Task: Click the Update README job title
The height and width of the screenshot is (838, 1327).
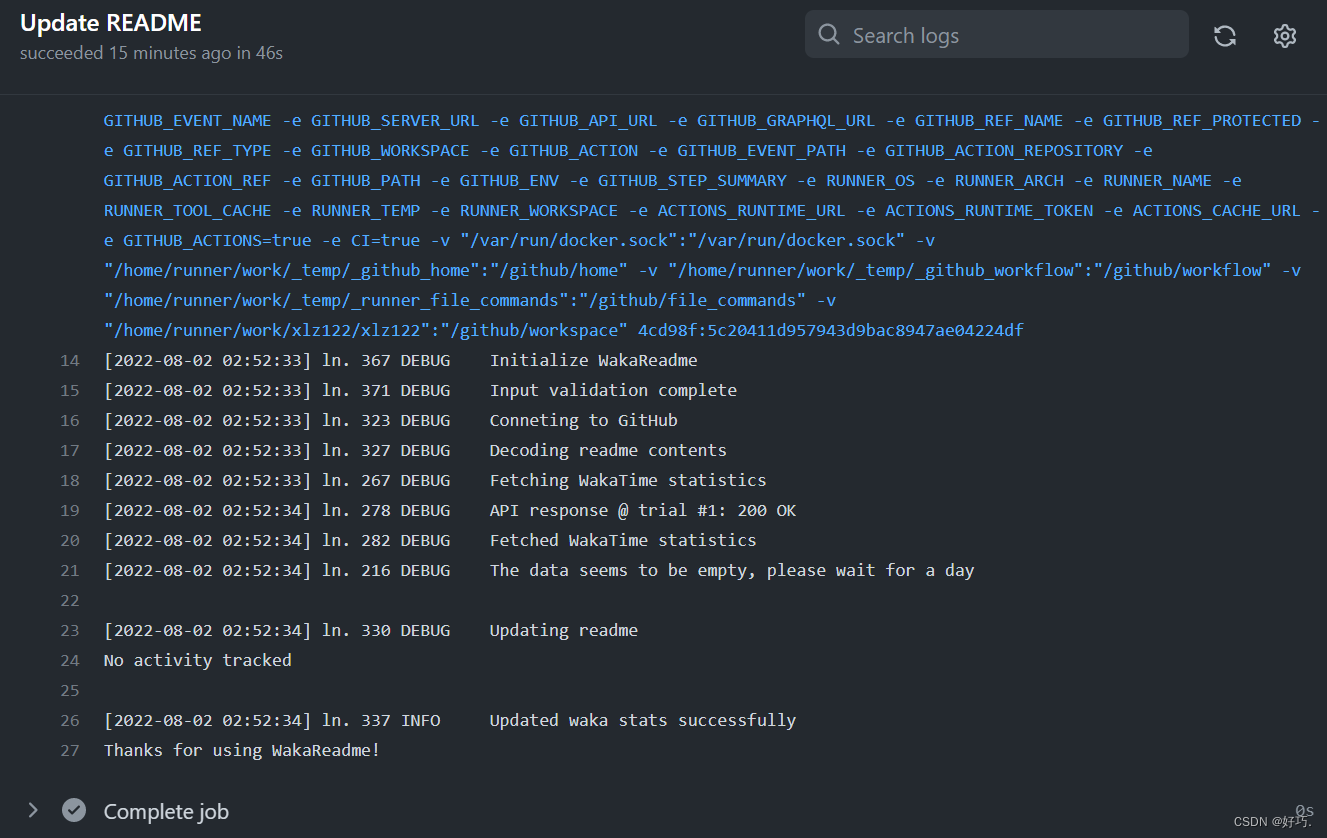Action: [111, 23]
